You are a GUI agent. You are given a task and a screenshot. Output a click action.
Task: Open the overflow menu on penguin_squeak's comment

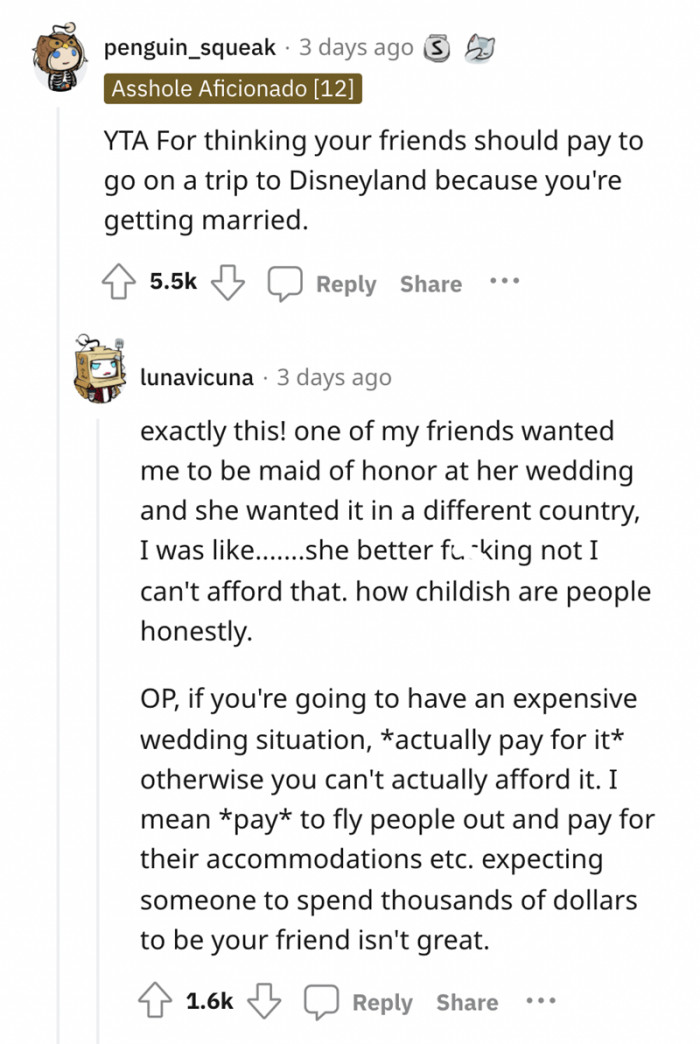click(505, 283)
